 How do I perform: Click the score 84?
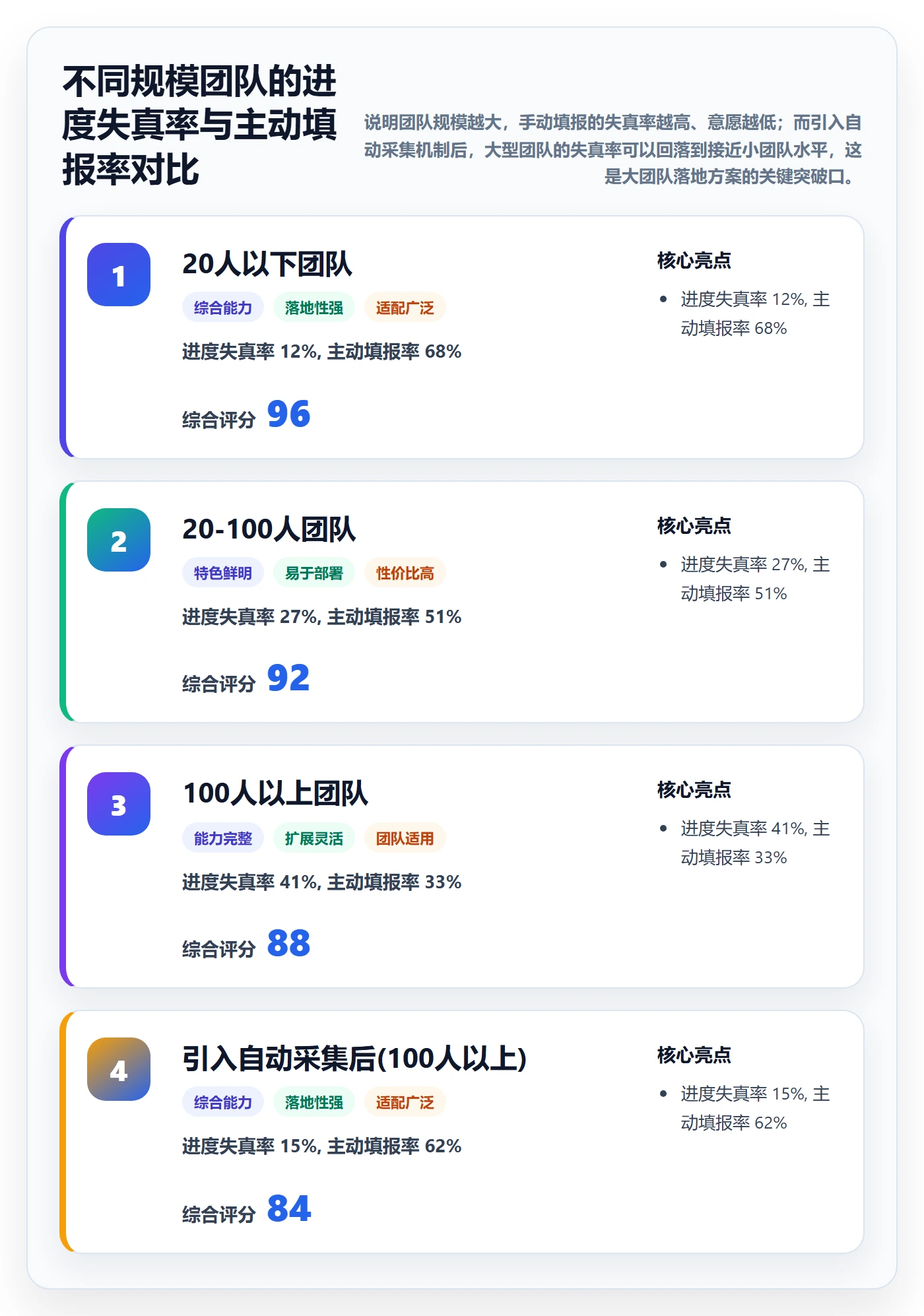coord(288,1209)
